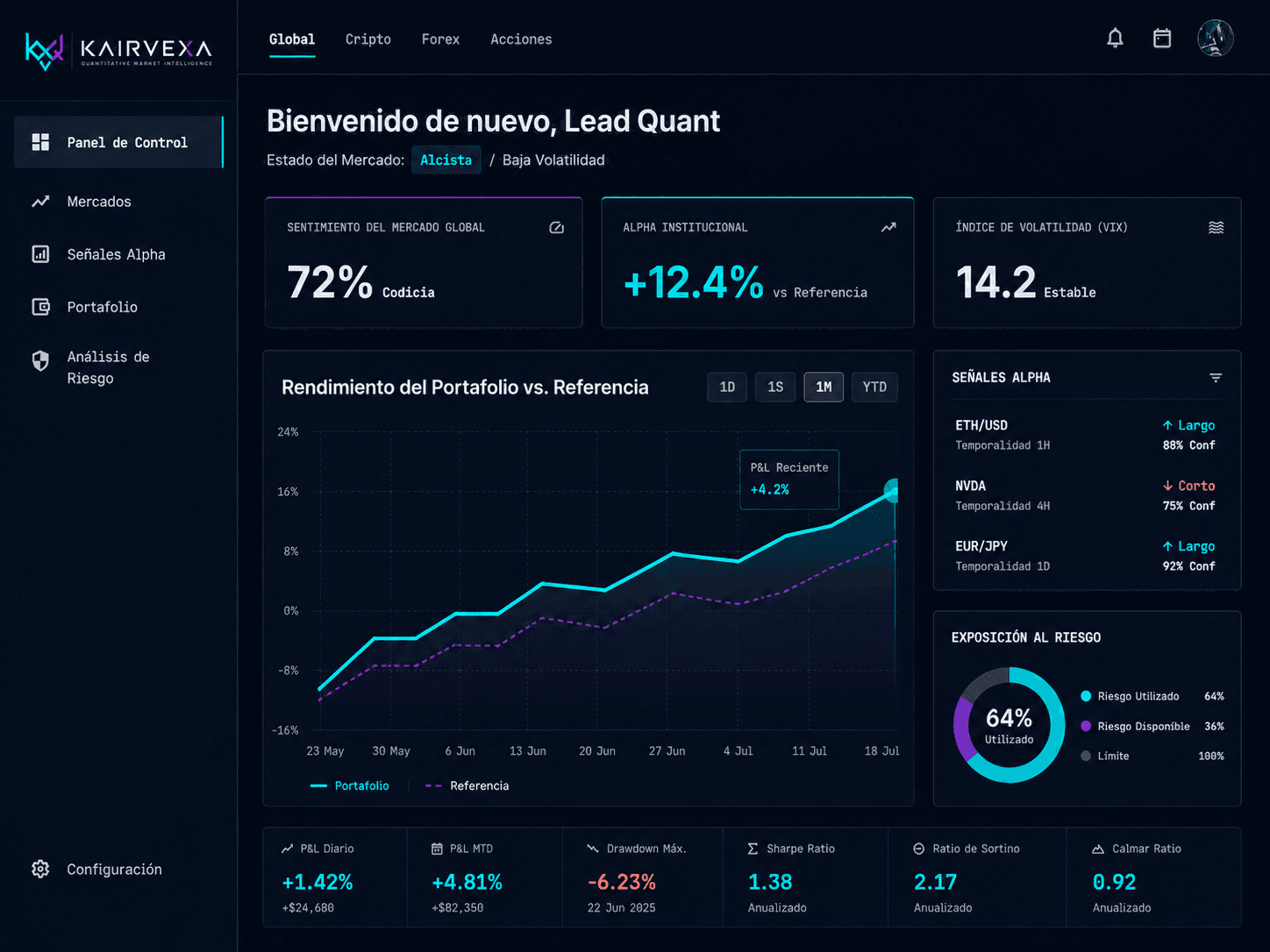Click the Calmar Ratio triangle icon
Screen dimensions: 1270x952
[1098, 849]
